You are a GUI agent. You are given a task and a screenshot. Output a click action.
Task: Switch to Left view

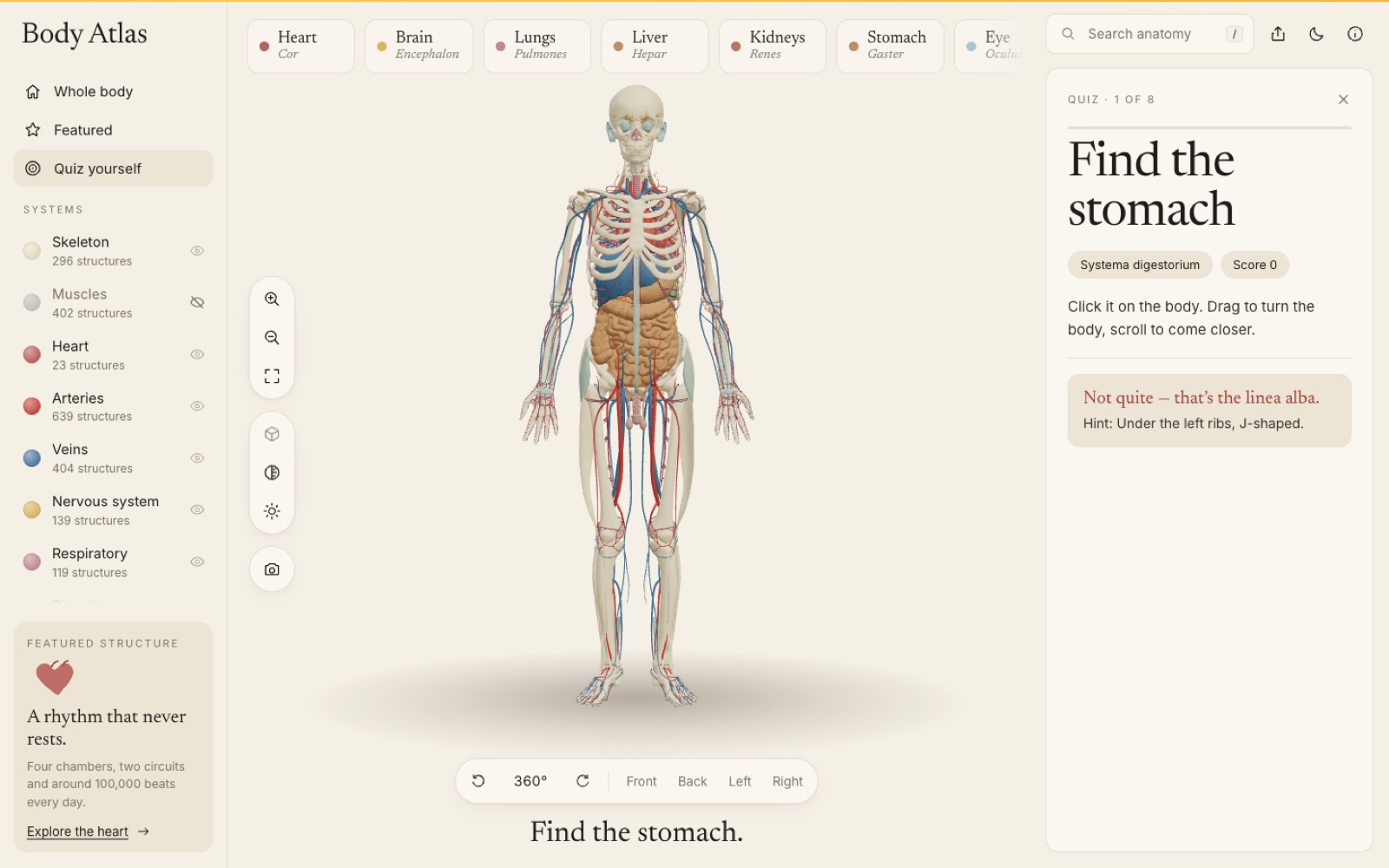740,781
